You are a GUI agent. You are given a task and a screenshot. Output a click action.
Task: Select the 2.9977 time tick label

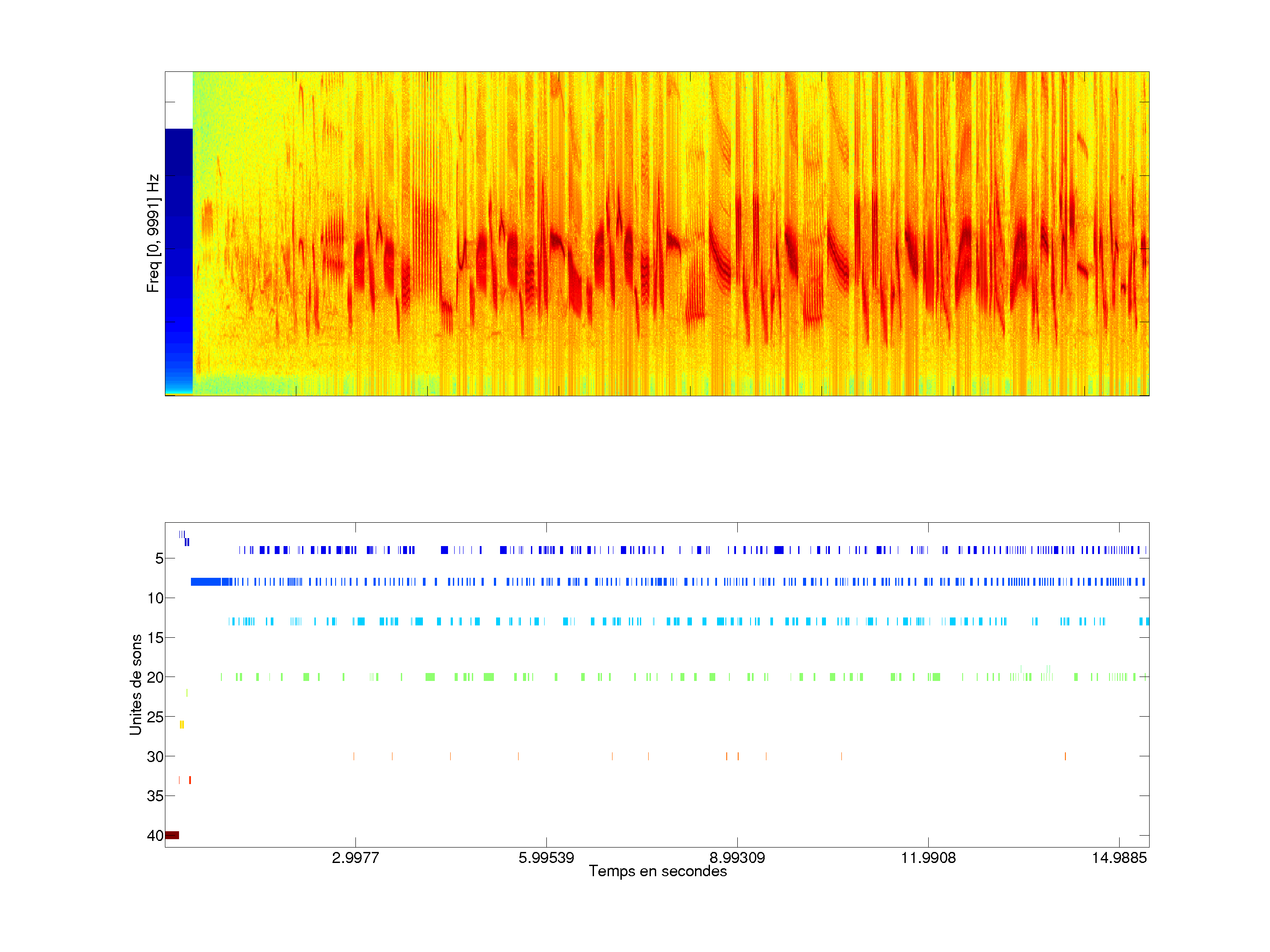coord(355,857)
